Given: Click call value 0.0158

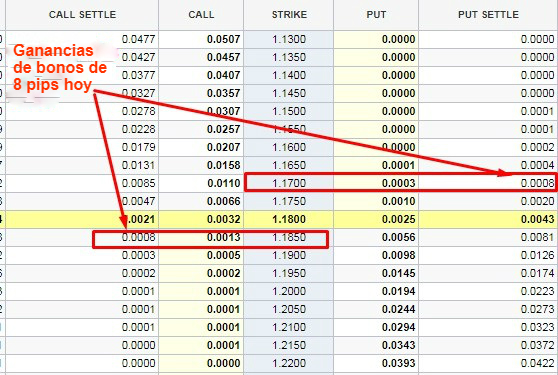Looking at the screenshot, I should pos(223,165).
